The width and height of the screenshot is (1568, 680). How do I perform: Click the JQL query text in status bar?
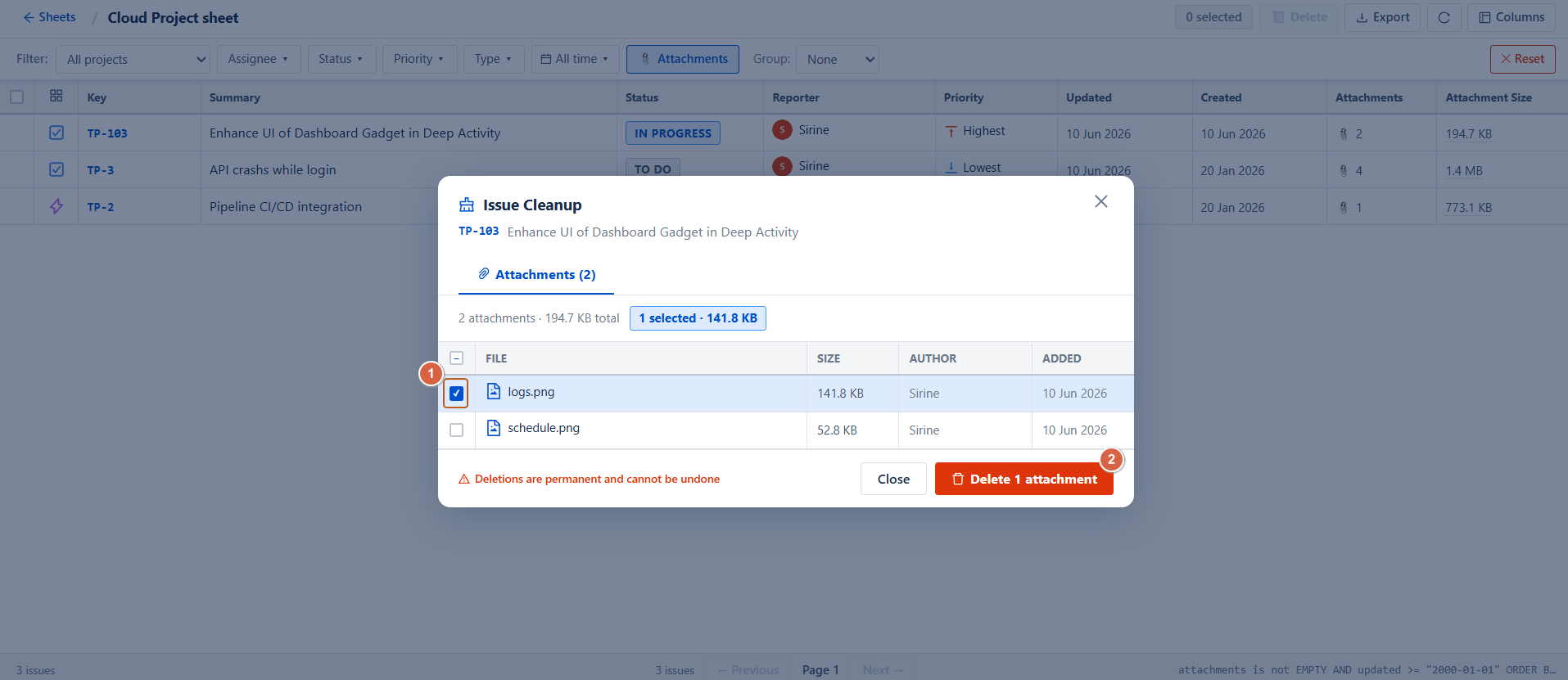point(1367,670)
